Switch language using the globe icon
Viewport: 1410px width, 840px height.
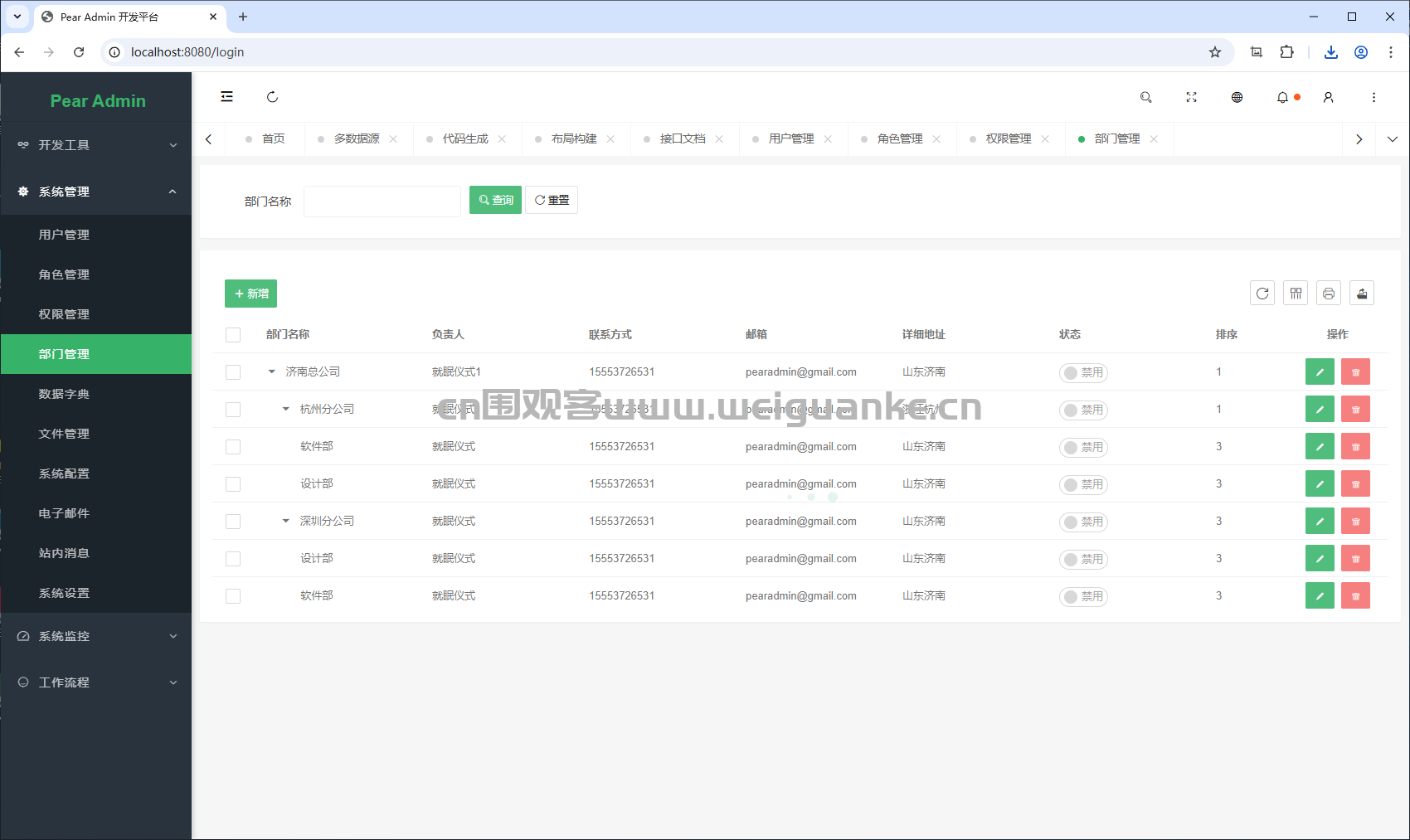coord(1237,97)
